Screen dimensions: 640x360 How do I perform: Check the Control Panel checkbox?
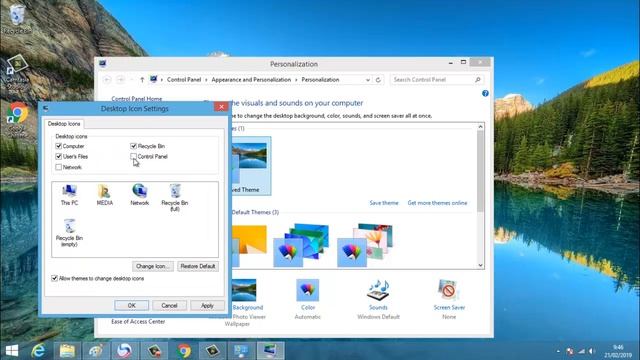(x=133, y=156)
